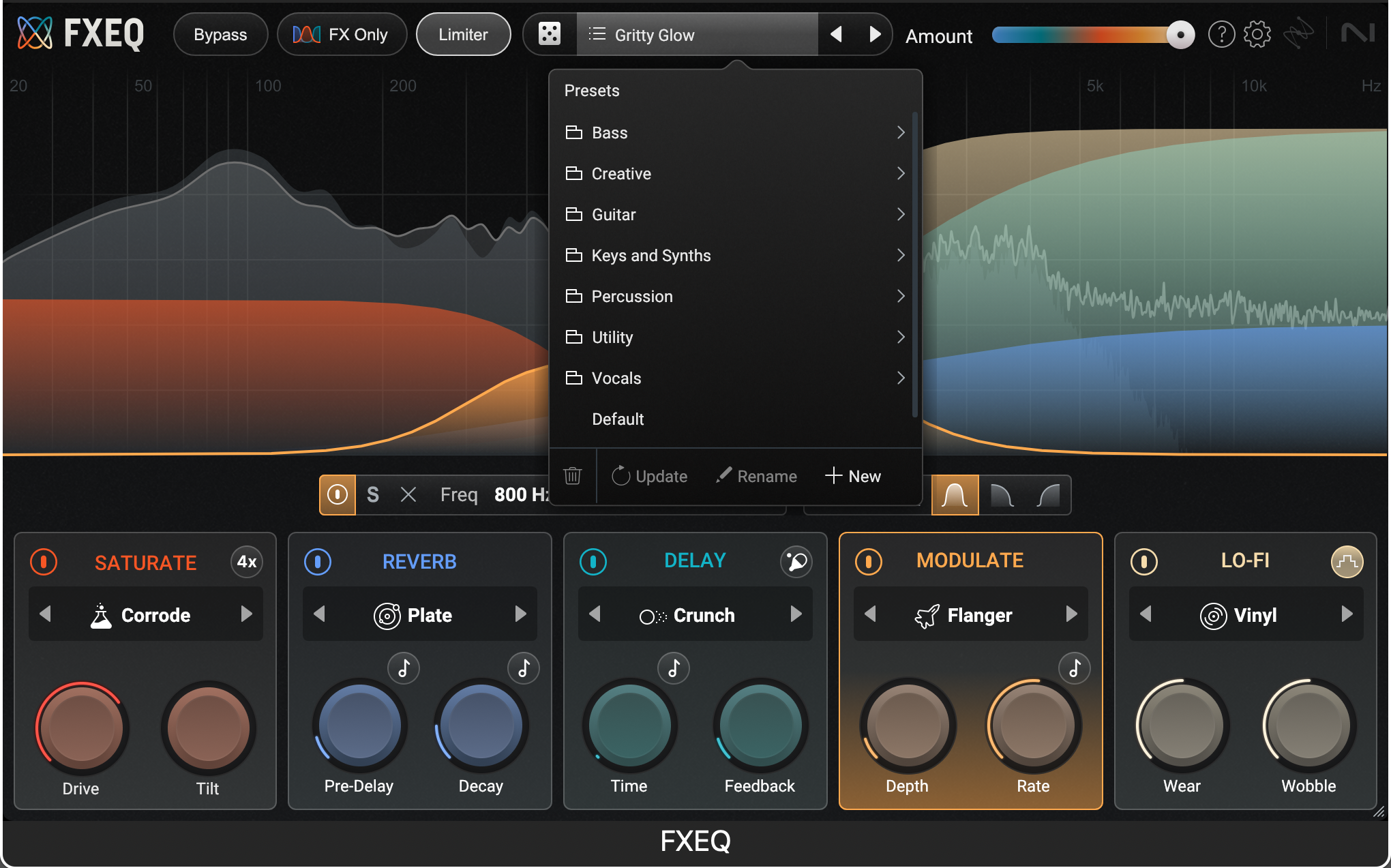Disable the Saturate module power
This screenshot has height=868, width=1391.
(44, 562)
